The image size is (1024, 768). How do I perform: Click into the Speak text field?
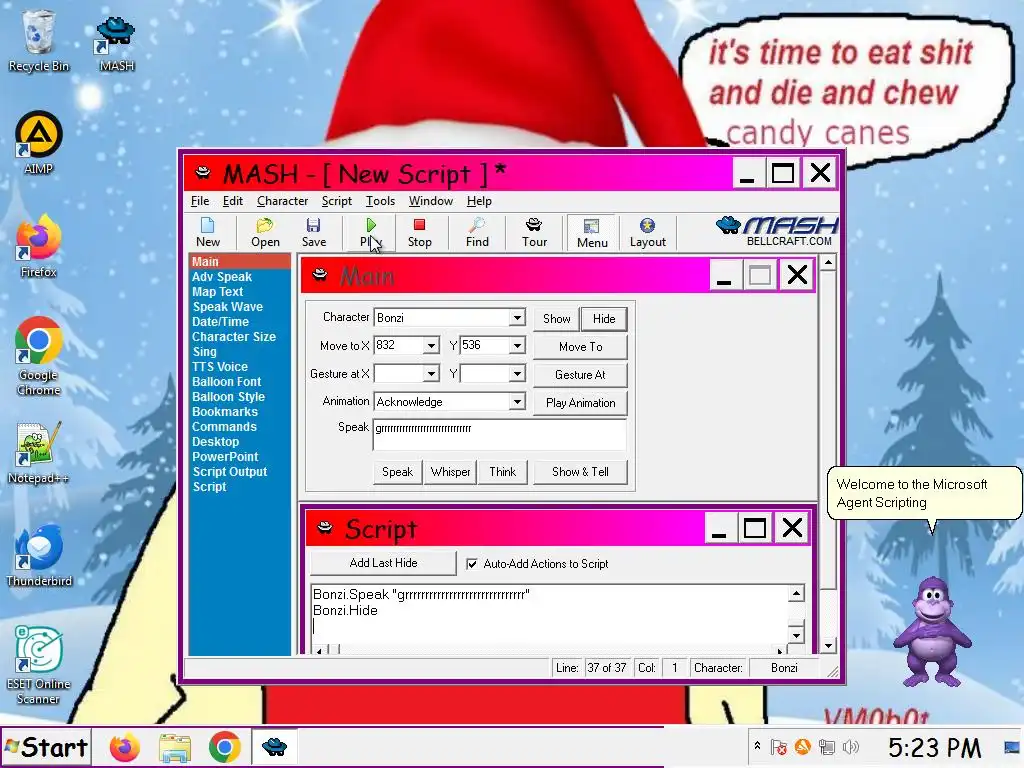click(500, 435)
